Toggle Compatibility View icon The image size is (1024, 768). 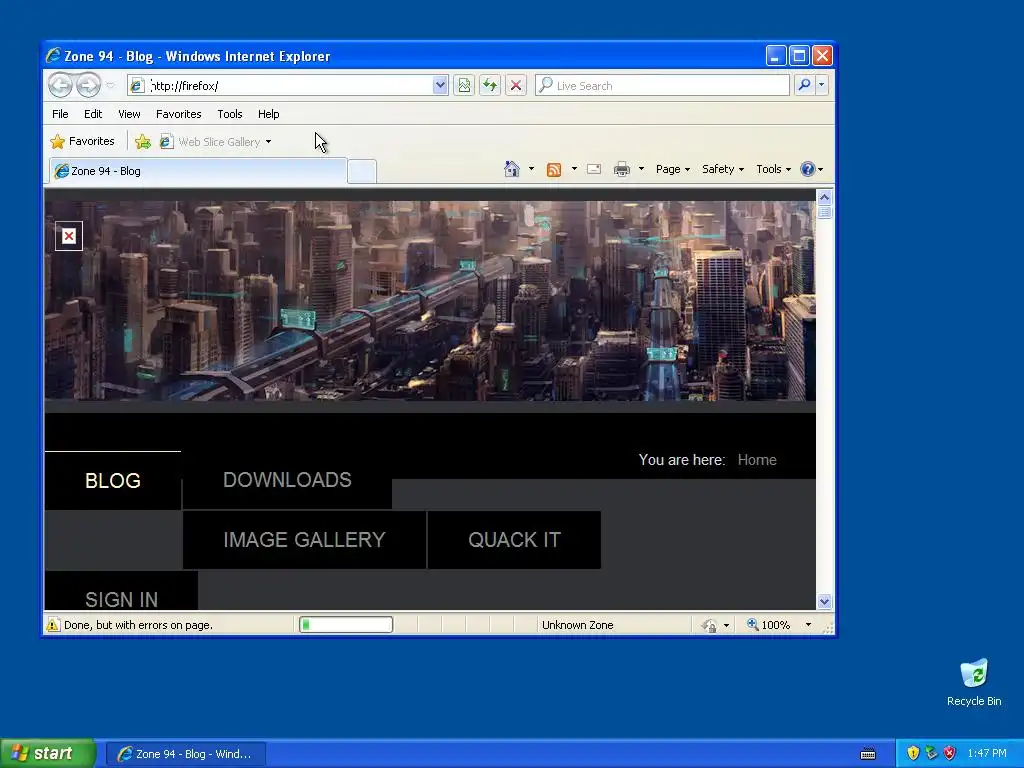[x=464, y=85]
